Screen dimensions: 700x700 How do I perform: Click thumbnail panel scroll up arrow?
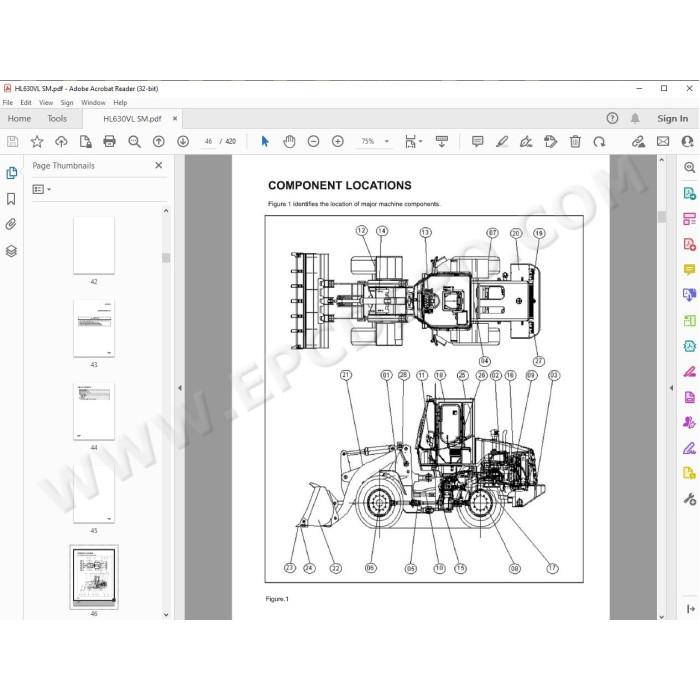click(x=166, y=211)
